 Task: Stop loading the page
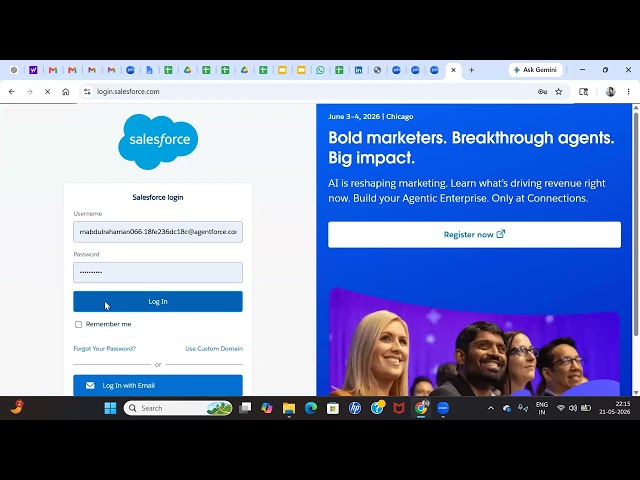[47, 92]
